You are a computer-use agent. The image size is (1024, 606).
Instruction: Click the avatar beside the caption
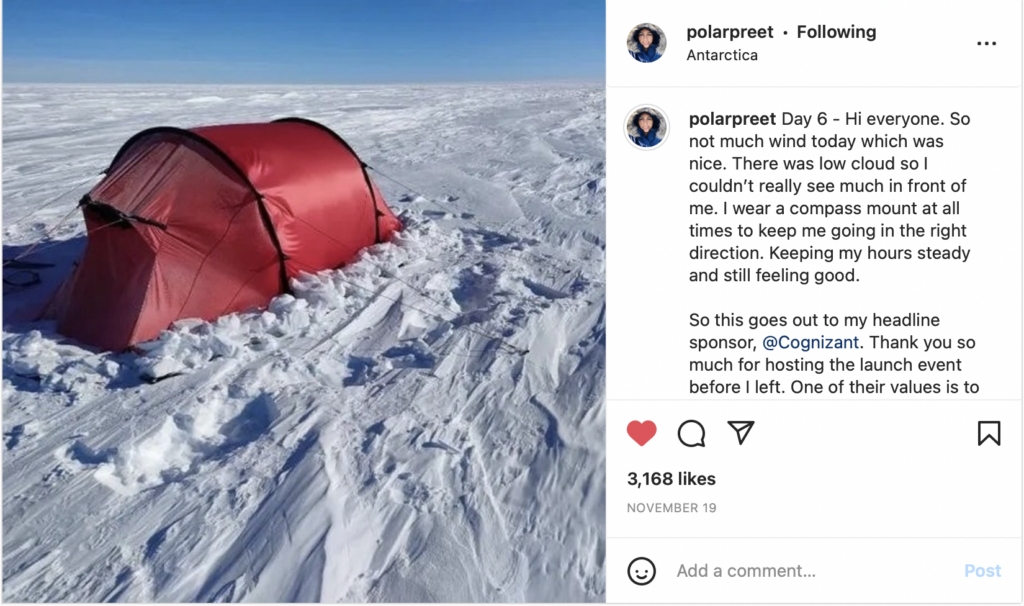[x=647, y=127]
